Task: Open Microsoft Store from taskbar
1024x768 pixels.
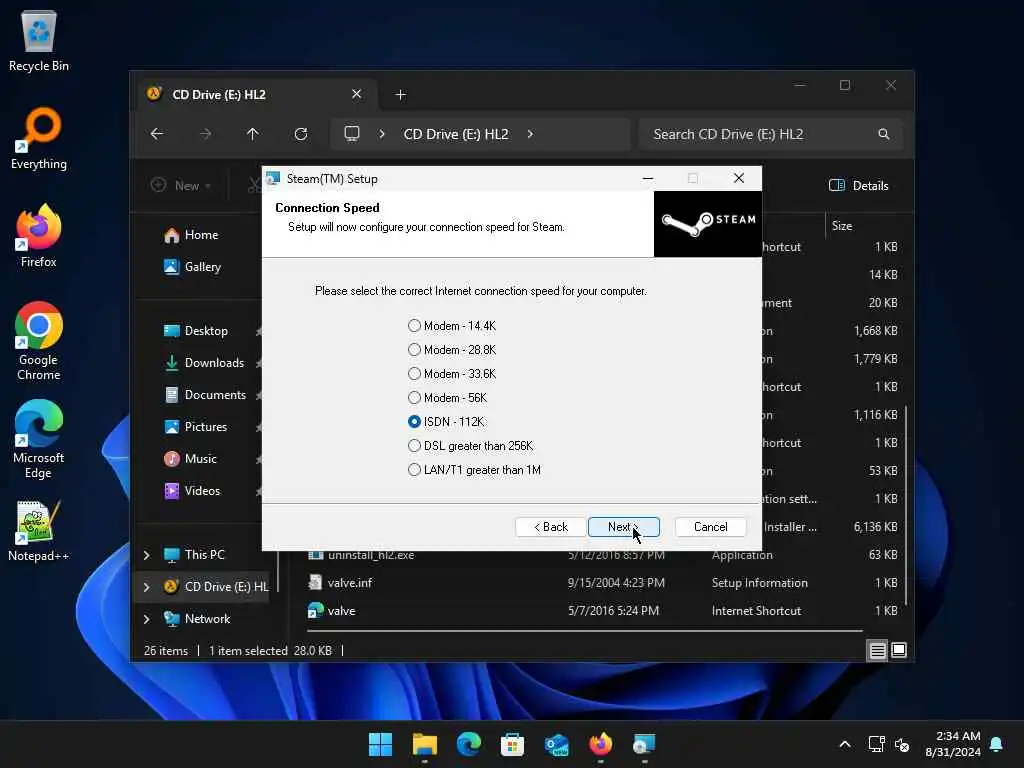Action: coord(512,744)
